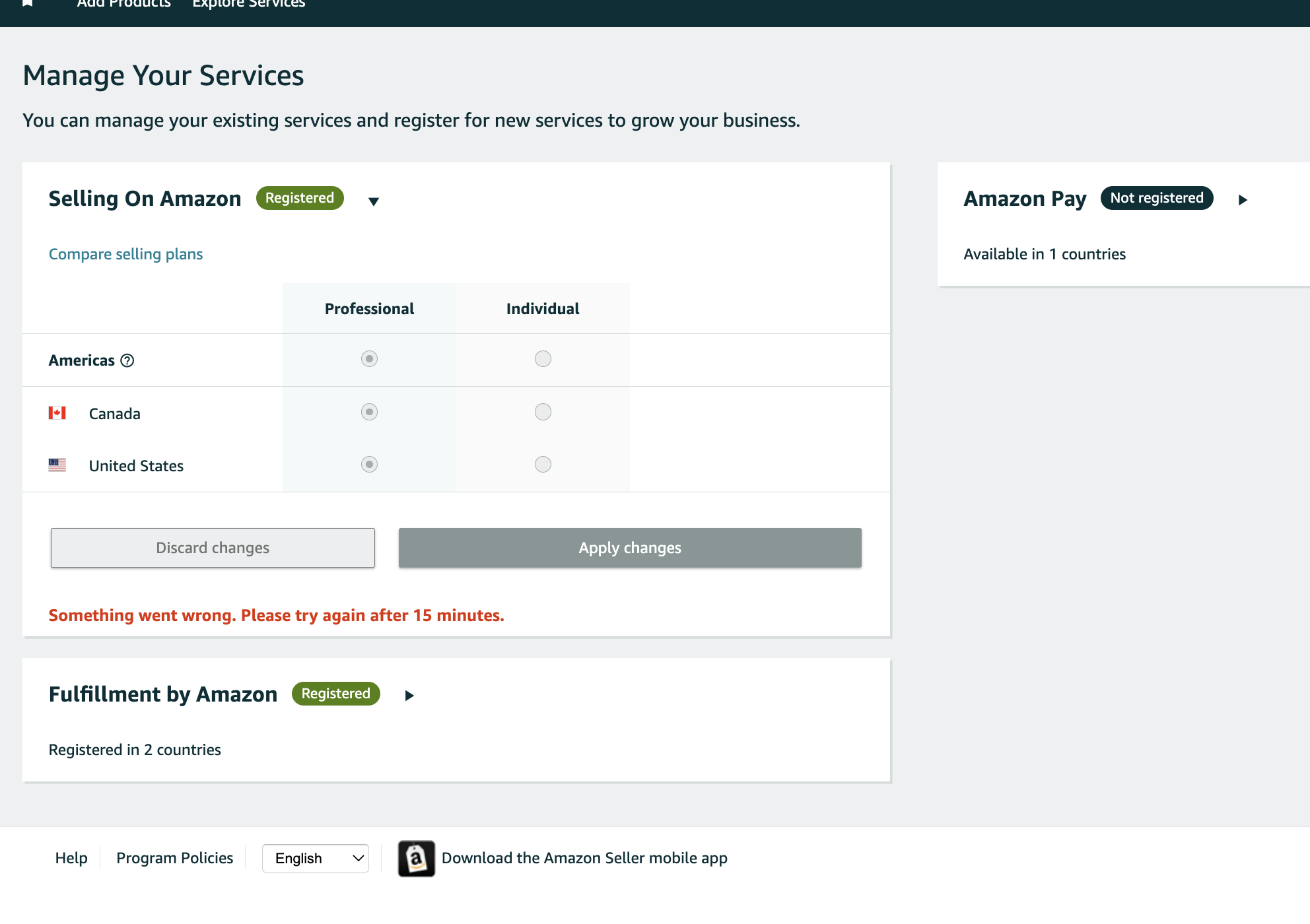1310x924 pixels.
Task: Select Individual plan for Canada
Action: click(x=543, y=412)
